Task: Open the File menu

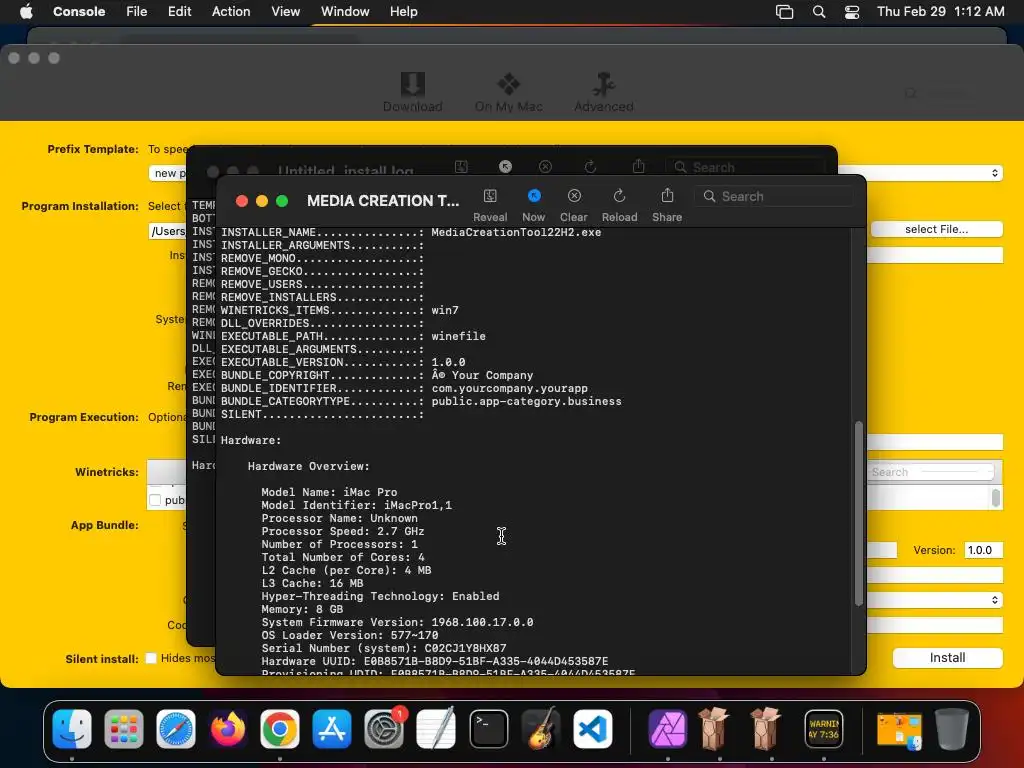Action: point(136,12)
